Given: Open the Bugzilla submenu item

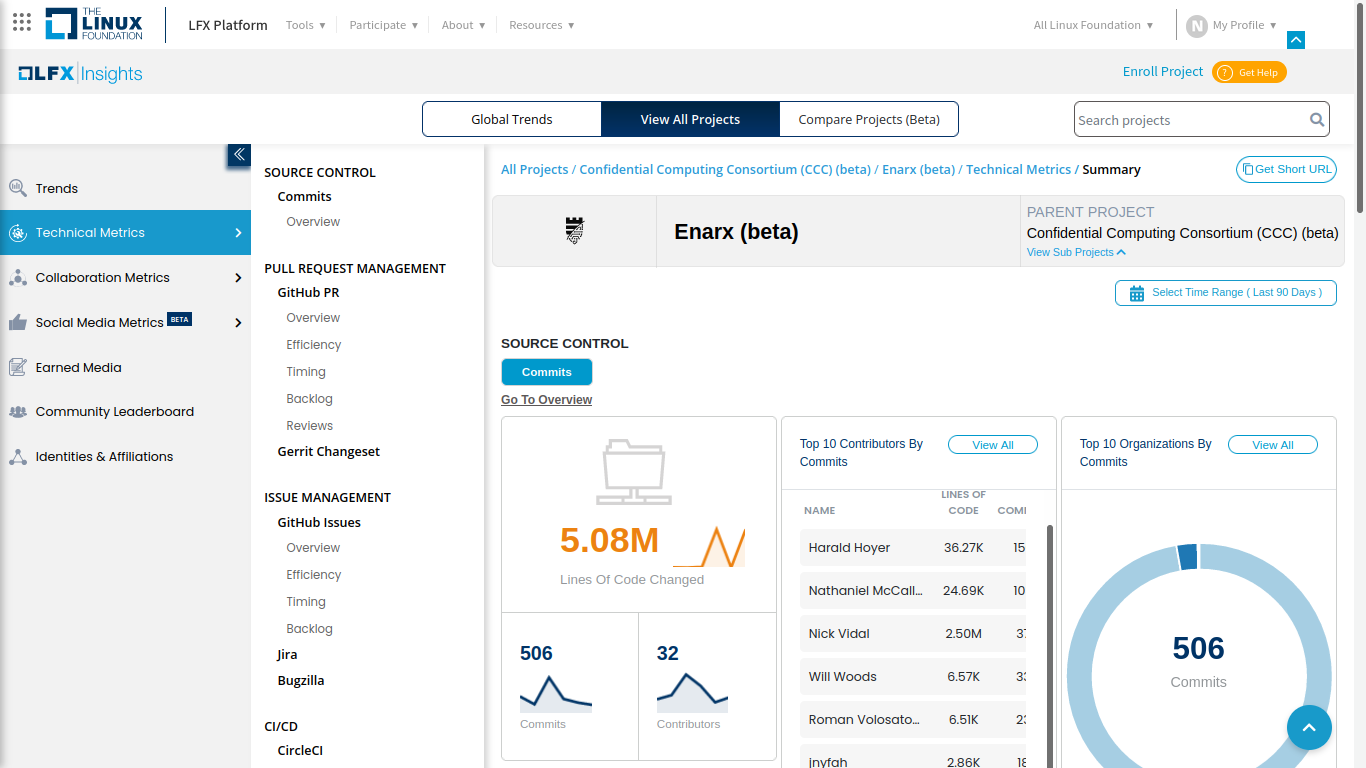Looking at the screenshot, I should (x=301, y=681).
